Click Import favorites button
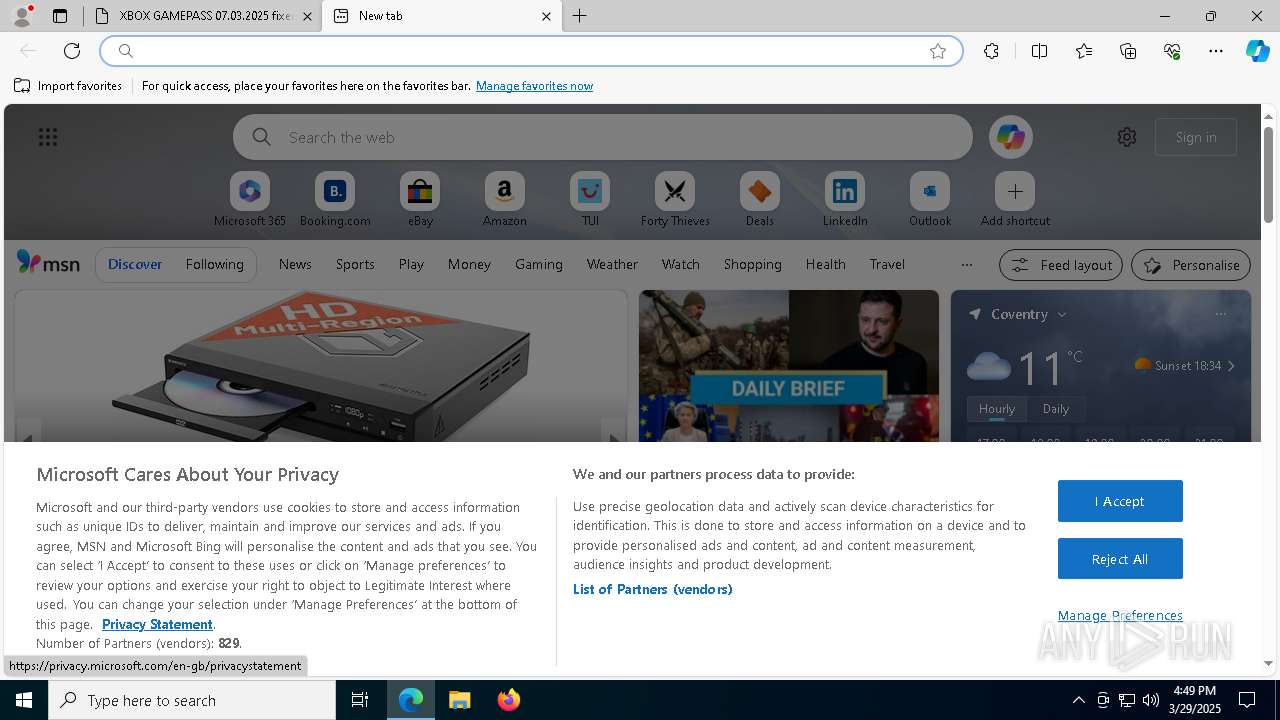This screenshot has height=720, width=1280. click(x=68, y=86)
